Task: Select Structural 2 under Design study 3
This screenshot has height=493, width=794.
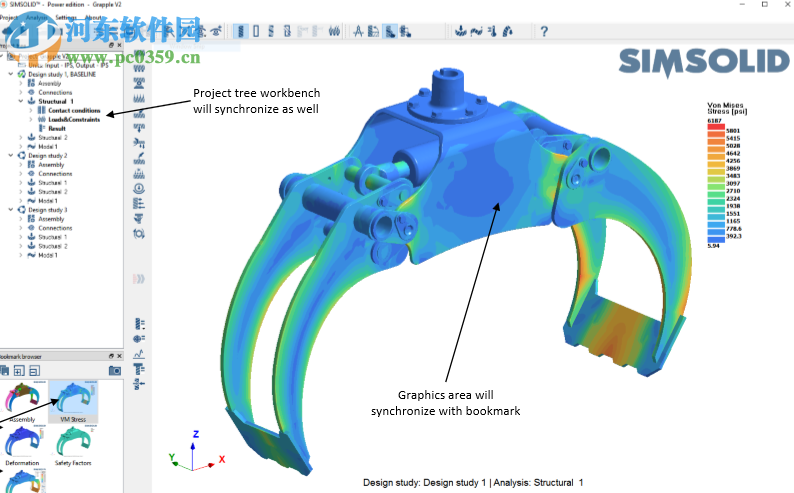Action: coord(53,246)
